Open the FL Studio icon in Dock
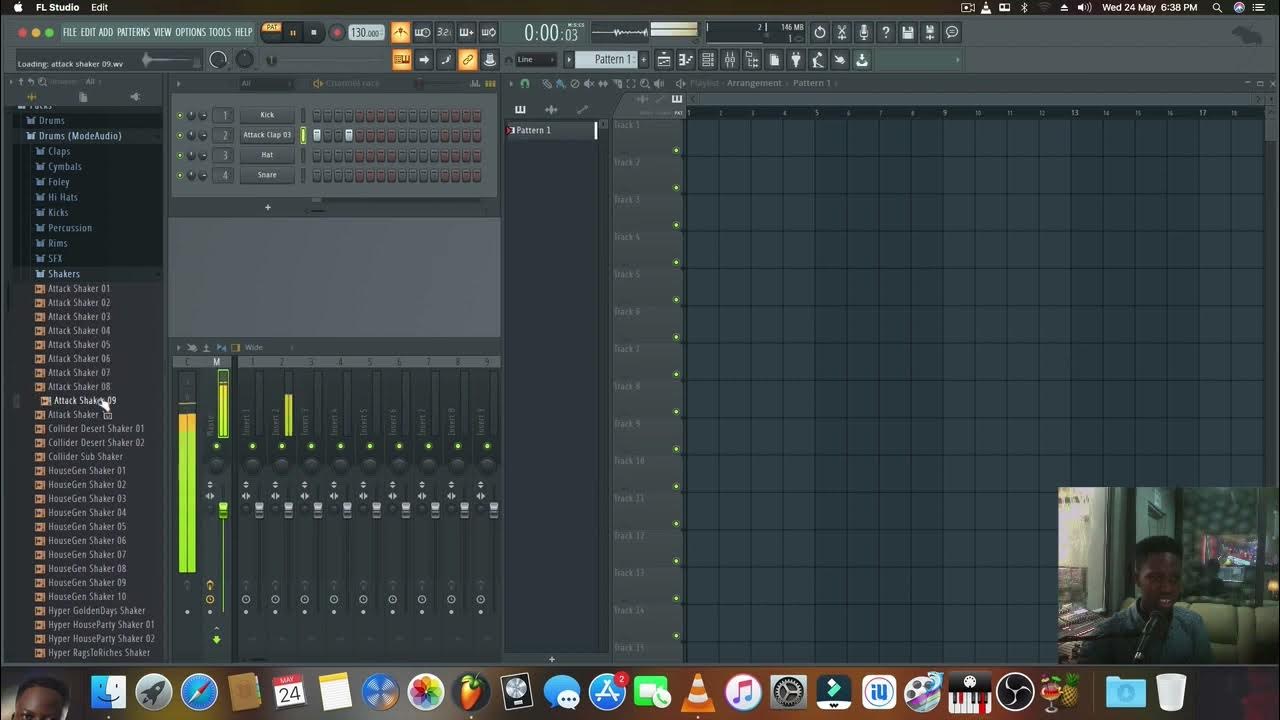Screen dimensions: 1280x720 (x=471, y=691)
